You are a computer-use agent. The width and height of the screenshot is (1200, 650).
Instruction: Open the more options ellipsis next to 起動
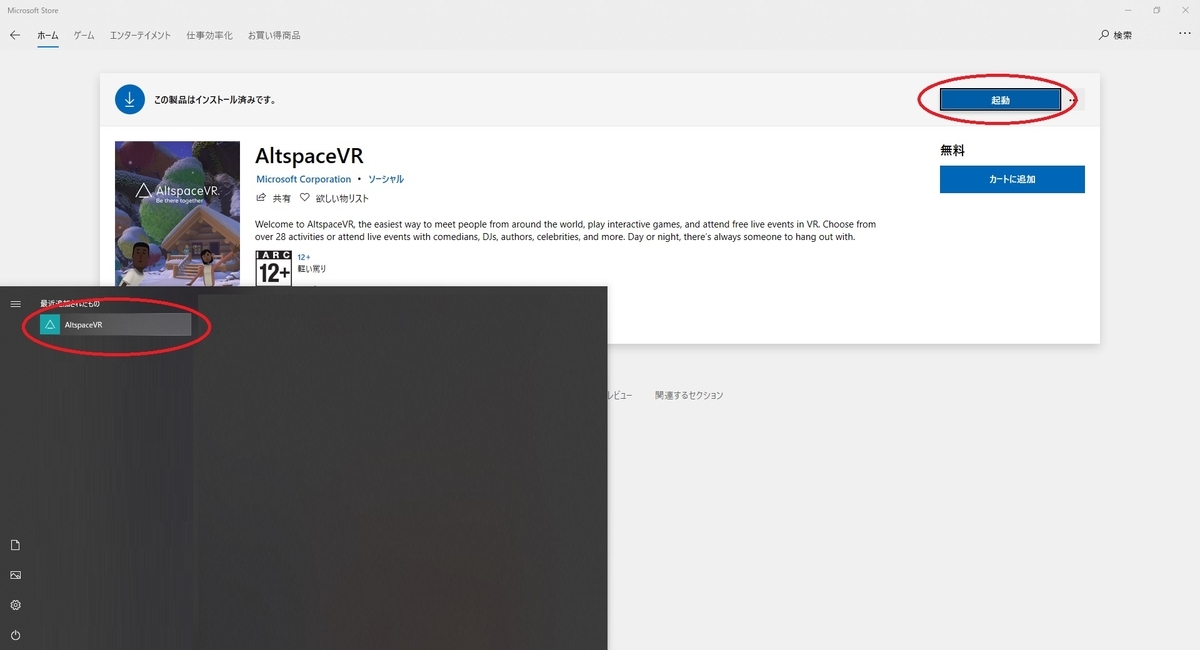pos(1073,100)
